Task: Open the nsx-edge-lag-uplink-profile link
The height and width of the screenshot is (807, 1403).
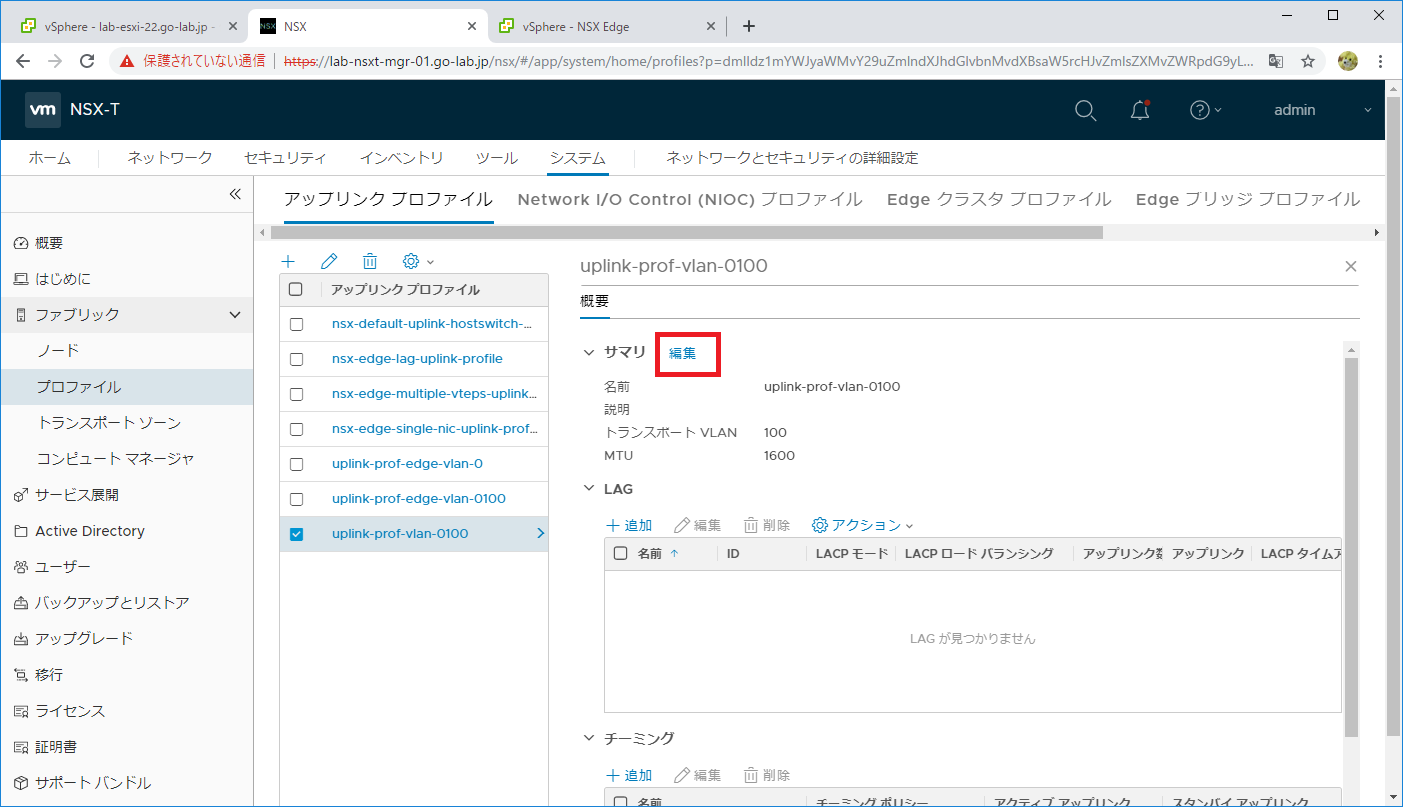Action: (x=417, y=359)
